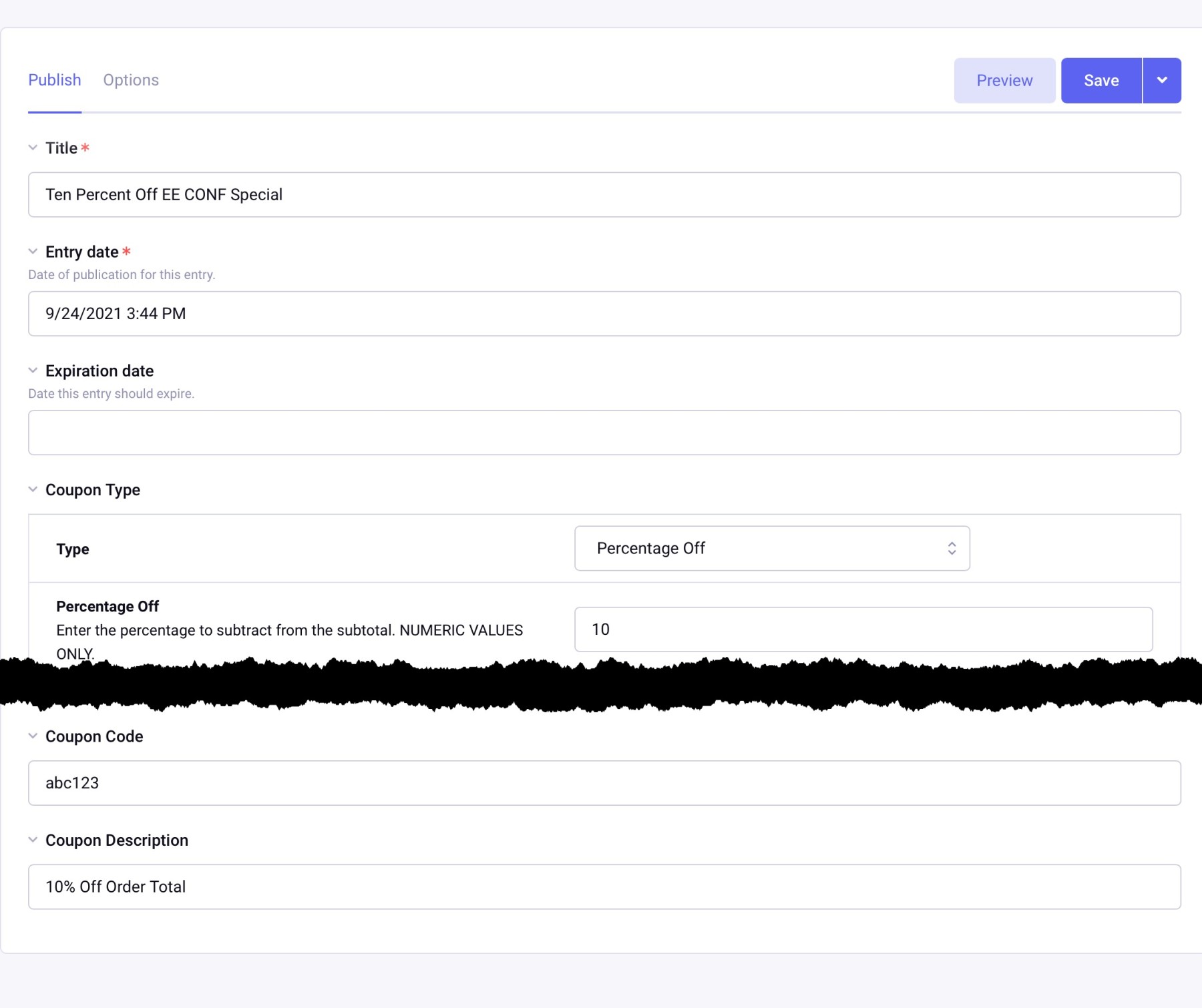
Task: Save the coupon entry
Action: tap(1101, 80)
